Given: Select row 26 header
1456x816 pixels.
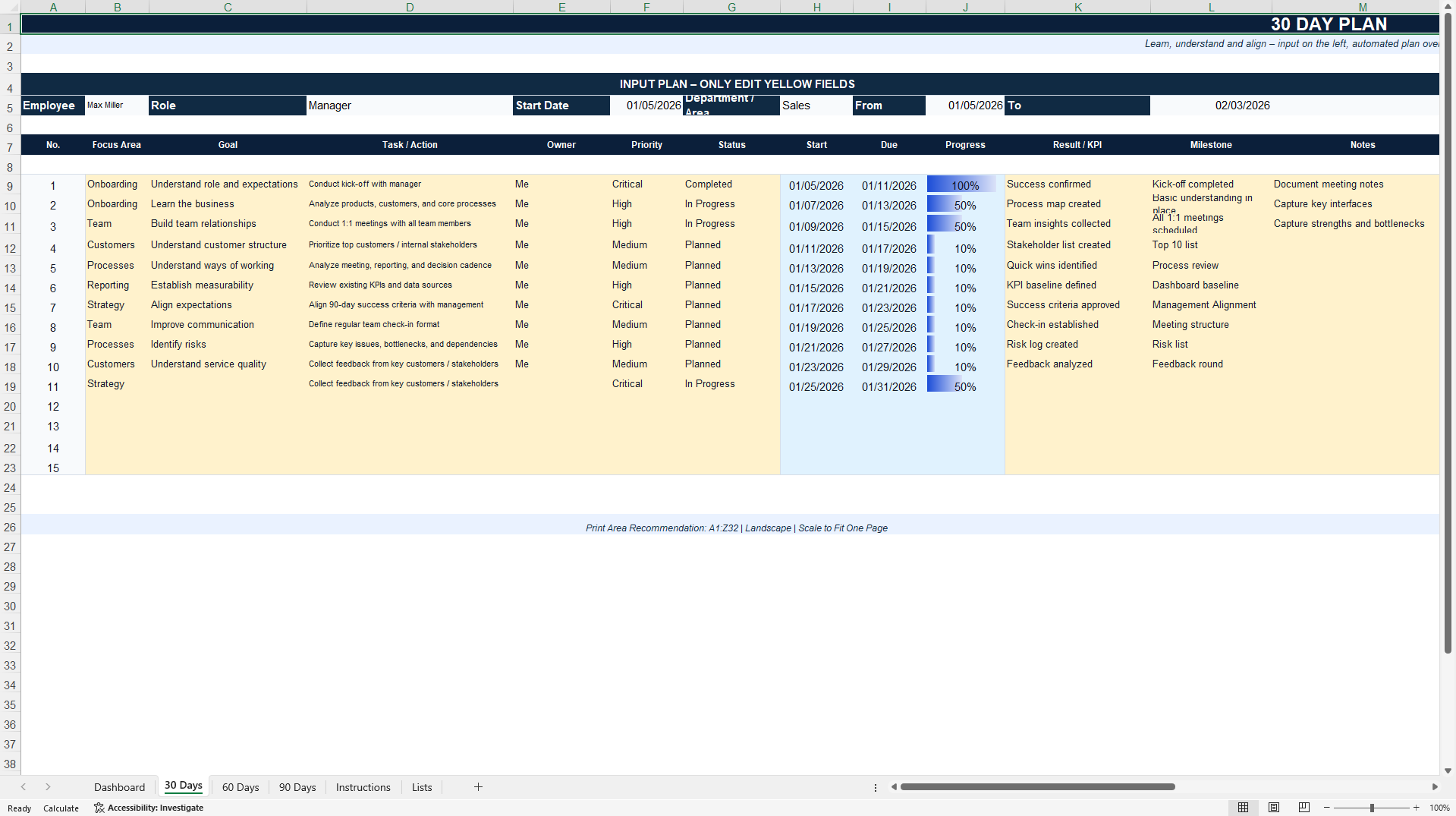Looking at the screenshot, I should pyautogui.click(x=10, y=527).
